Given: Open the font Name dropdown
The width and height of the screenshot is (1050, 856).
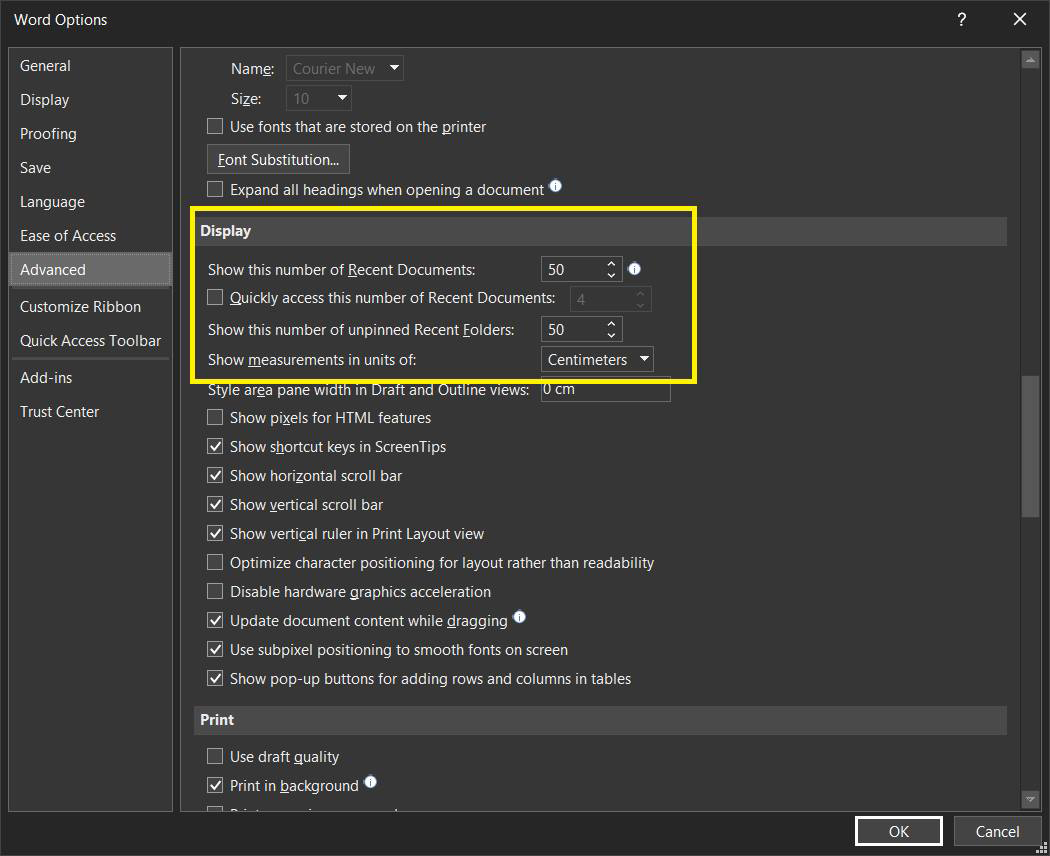Looking at the screenshot, I should 345,68.
